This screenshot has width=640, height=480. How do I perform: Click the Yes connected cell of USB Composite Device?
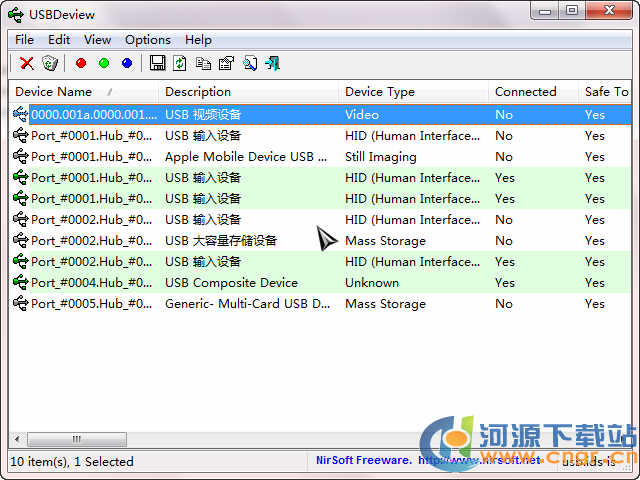[x=504, y=283]
